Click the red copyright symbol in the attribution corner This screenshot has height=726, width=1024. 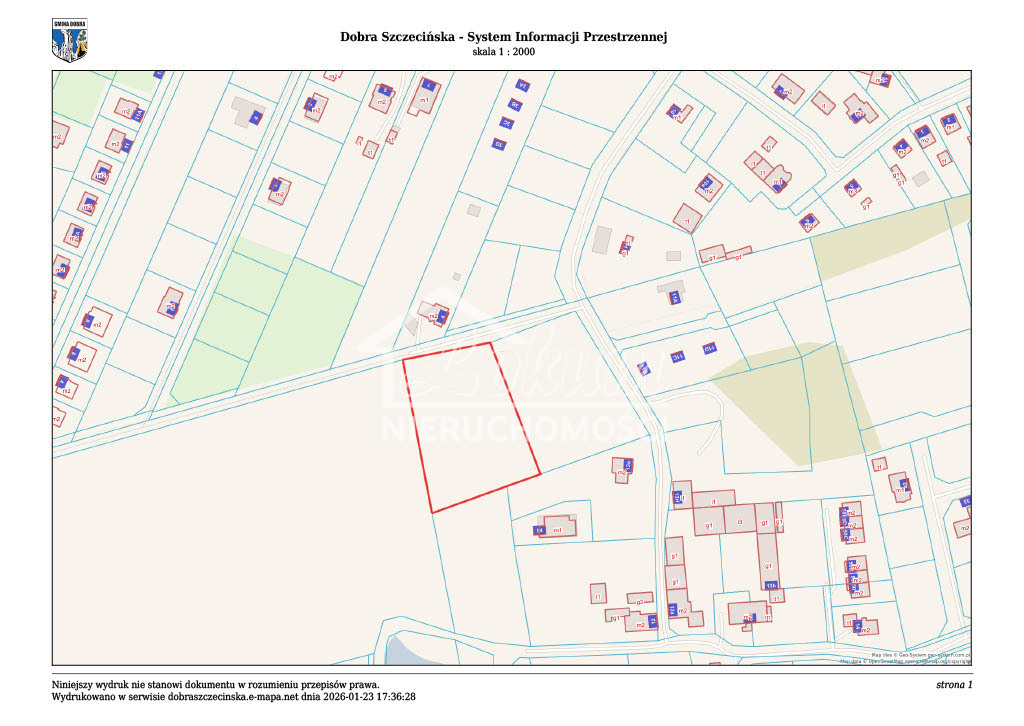968,662
